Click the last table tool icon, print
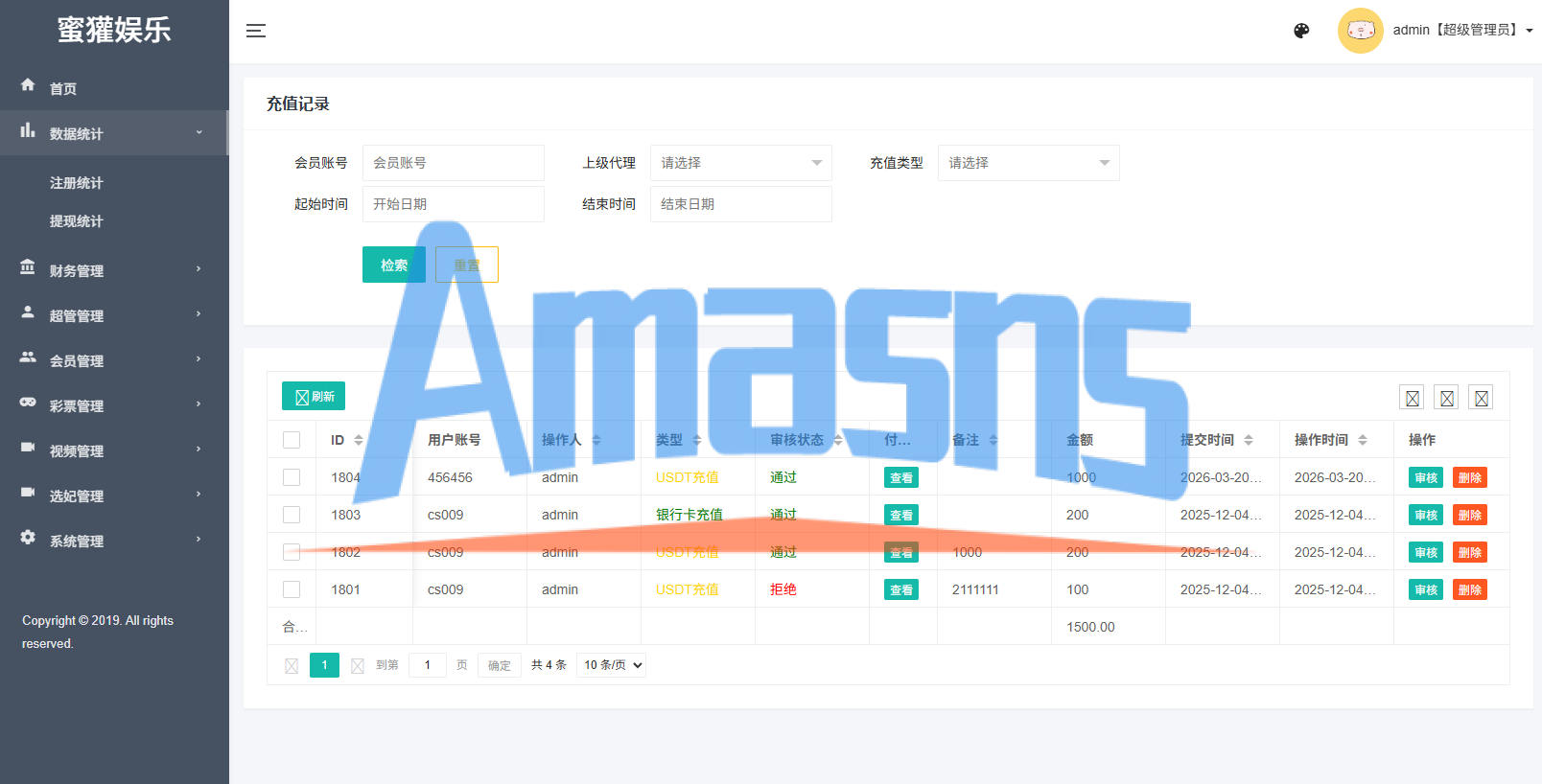Viewport: 1542px width, 784px height. (x=1482, y=398)
